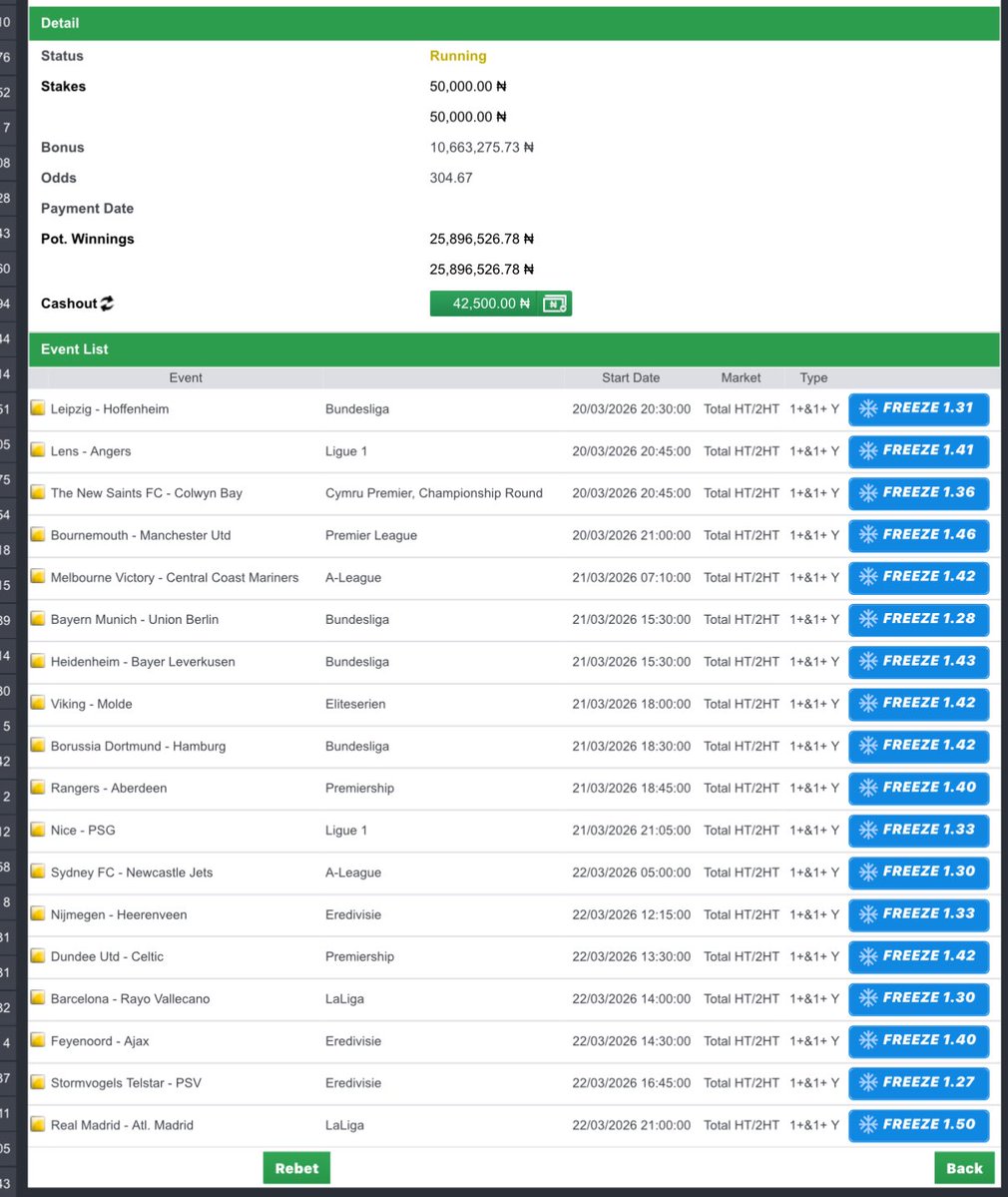The image size is (1008, 1197).
Task: Click the Premier League league text
Action: (371, 536)
